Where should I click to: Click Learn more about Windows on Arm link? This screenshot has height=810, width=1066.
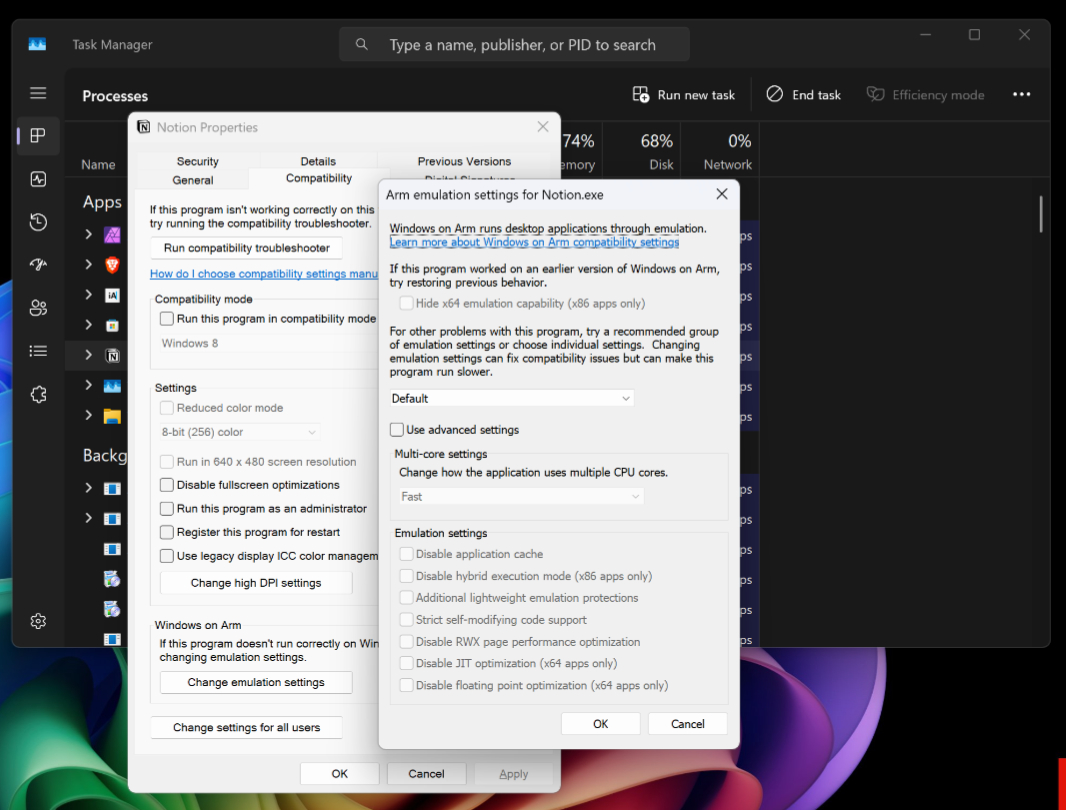(534, 242)
